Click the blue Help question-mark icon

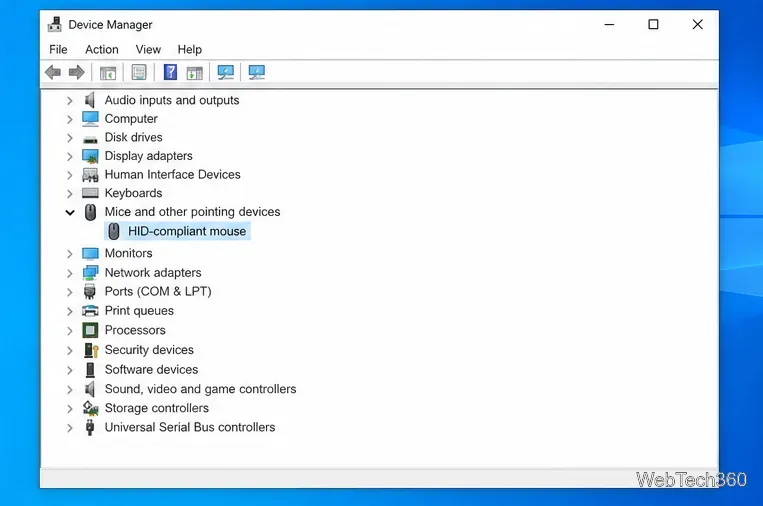tap(170, 72)
